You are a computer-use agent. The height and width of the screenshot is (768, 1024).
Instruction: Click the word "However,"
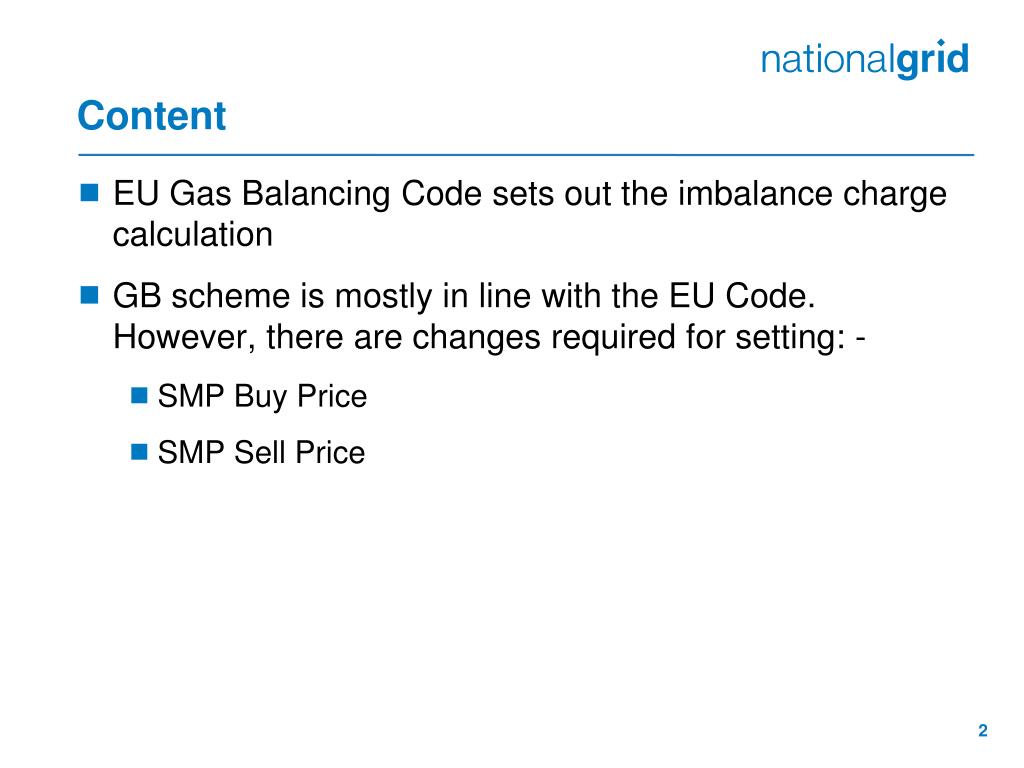(x=184, y=338)
